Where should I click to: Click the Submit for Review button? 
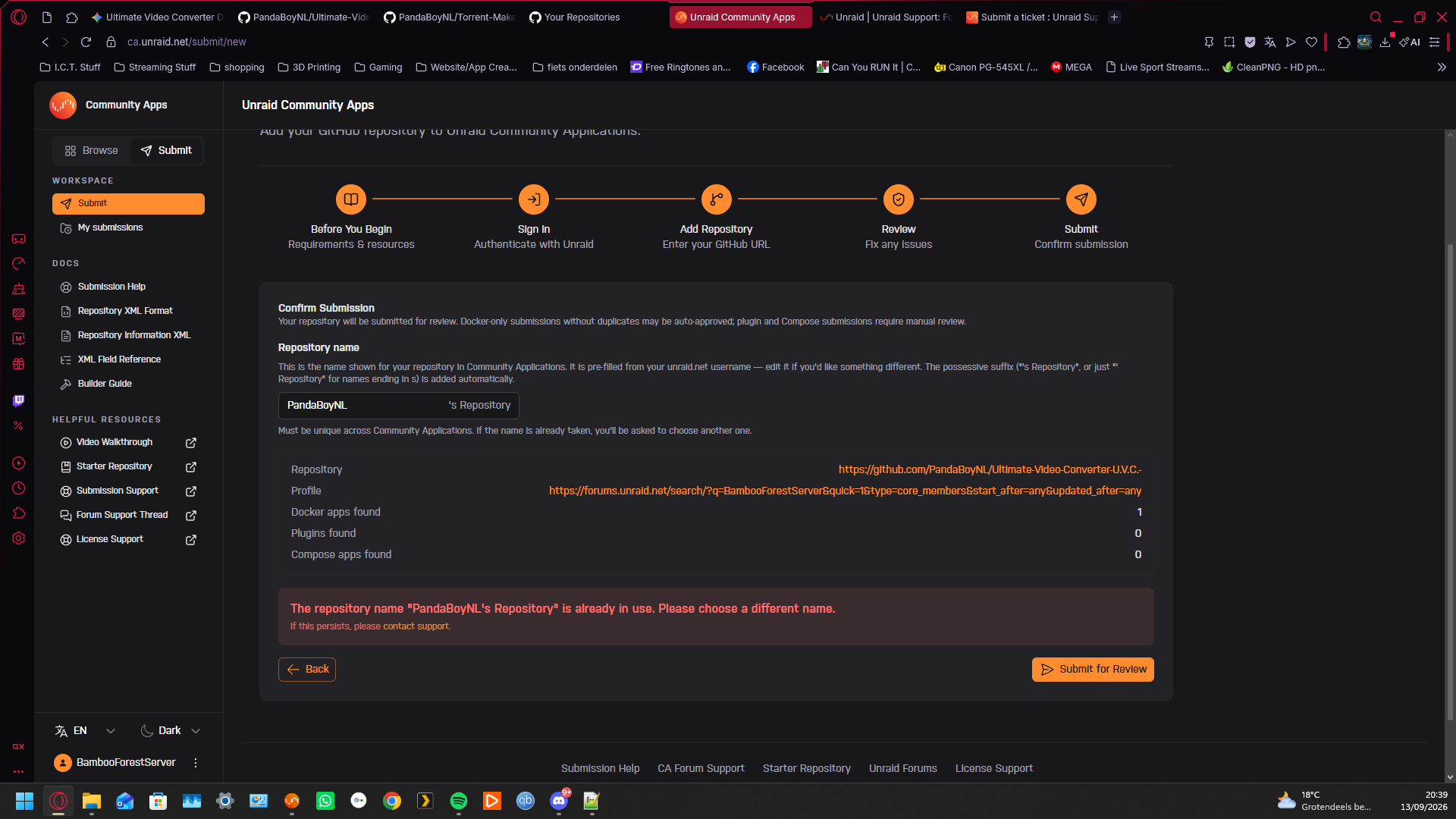pyautogui.click(x=1093, y=670)
